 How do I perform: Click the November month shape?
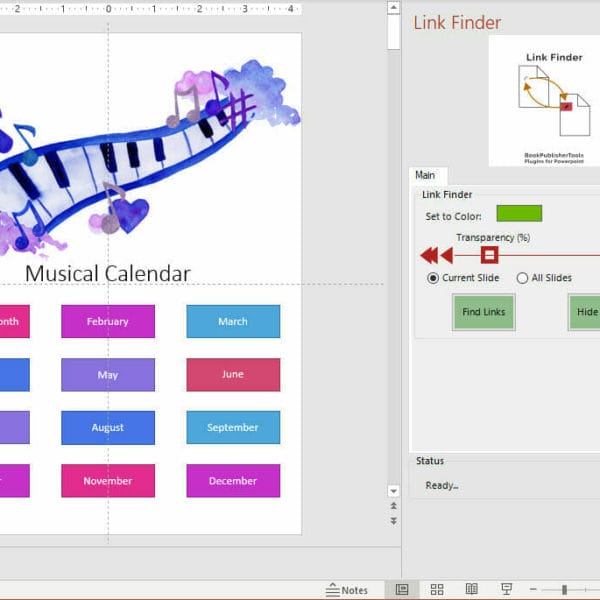pyautogui.click(x=108, y=481)
